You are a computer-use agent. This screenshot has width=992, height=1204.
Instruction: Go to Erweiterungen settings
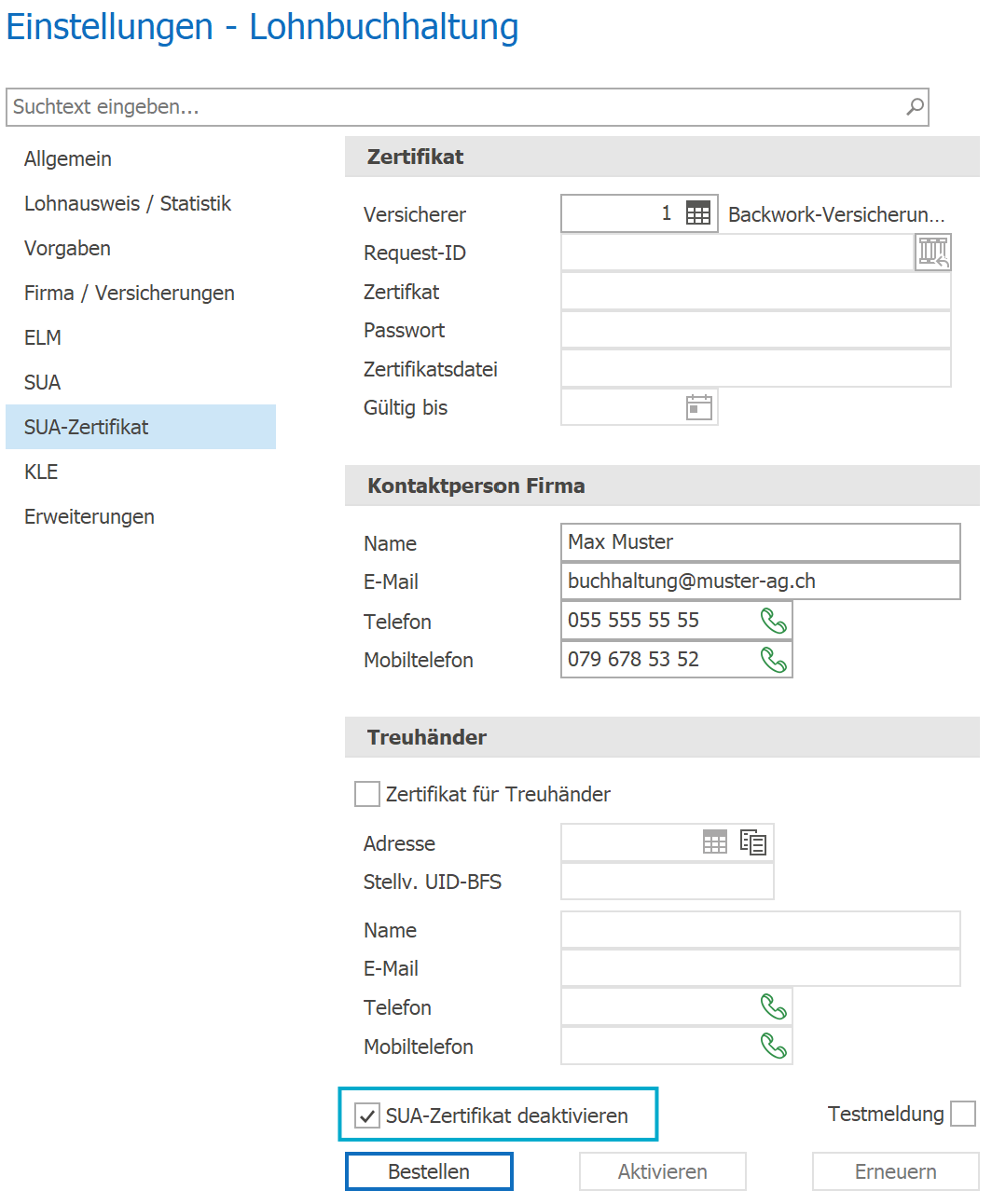141,516
